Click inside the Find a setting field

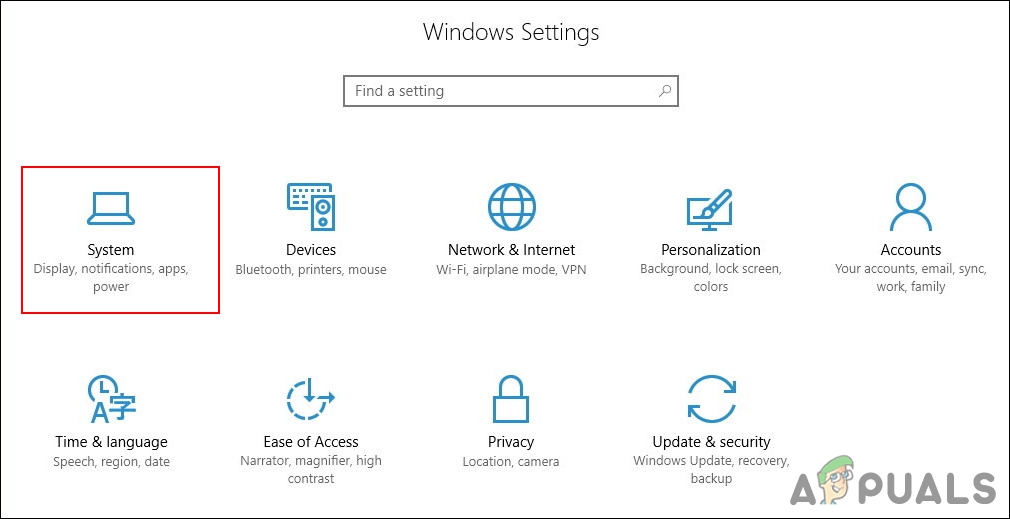[x=500, y=91]
